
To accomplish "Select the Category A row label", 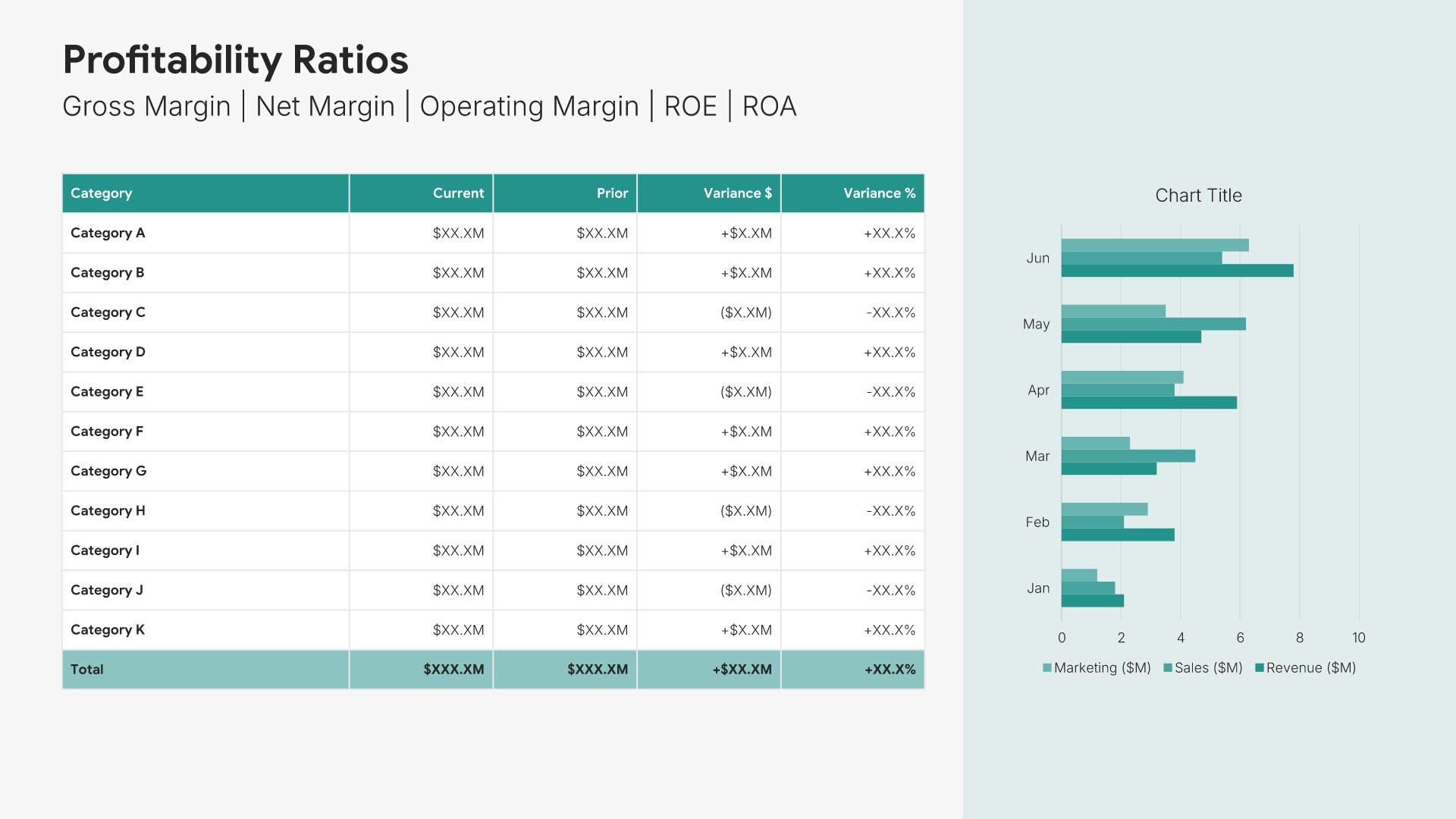I will click(x=108, y=233).
